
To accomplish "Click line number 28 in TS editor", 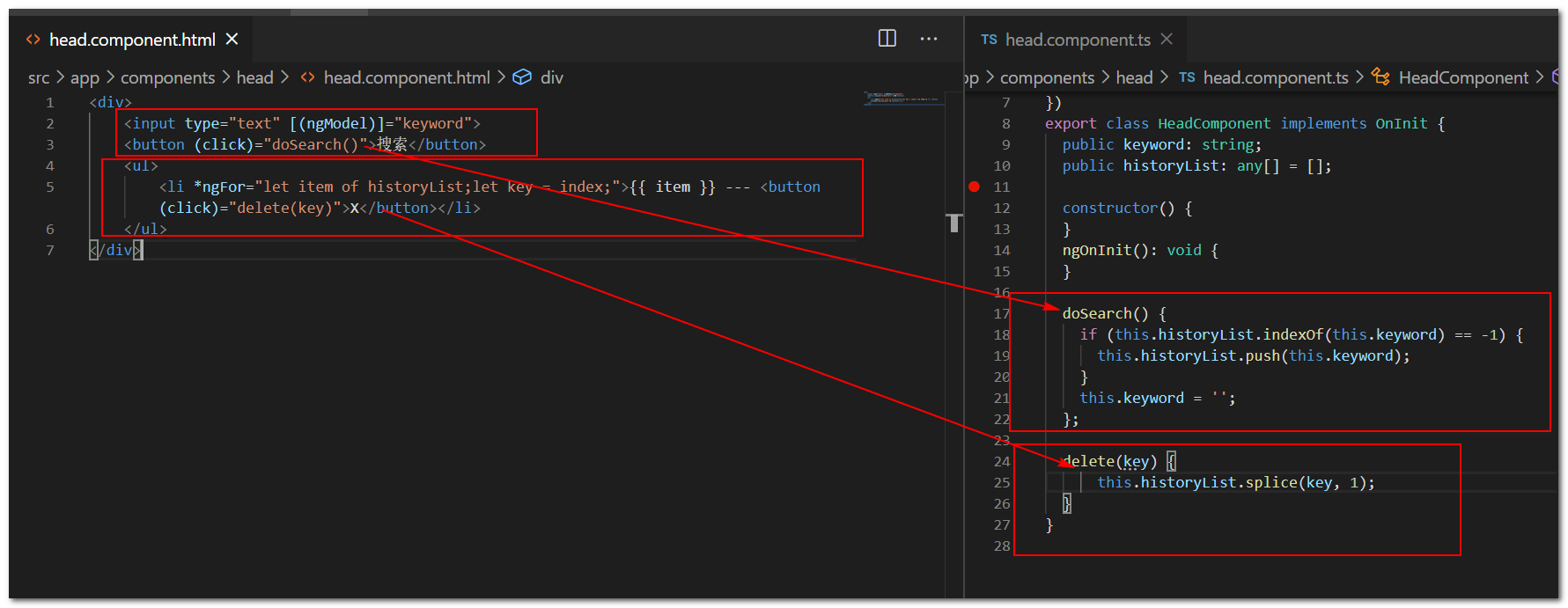I will [1002, 546].
